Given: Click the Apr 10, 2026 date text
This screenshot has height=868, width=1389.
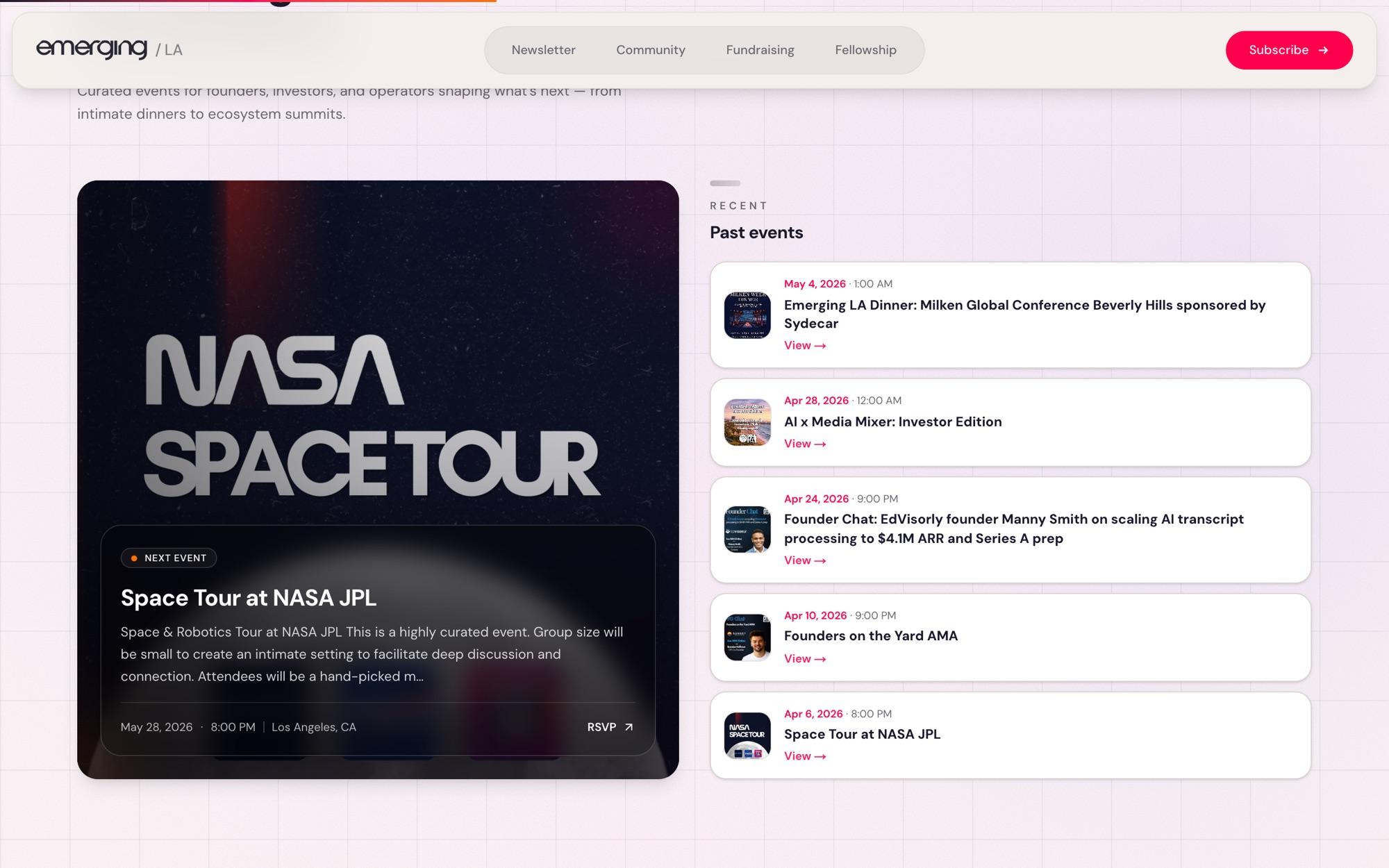Looking at the screenshot, I should (x=815, y=616).
